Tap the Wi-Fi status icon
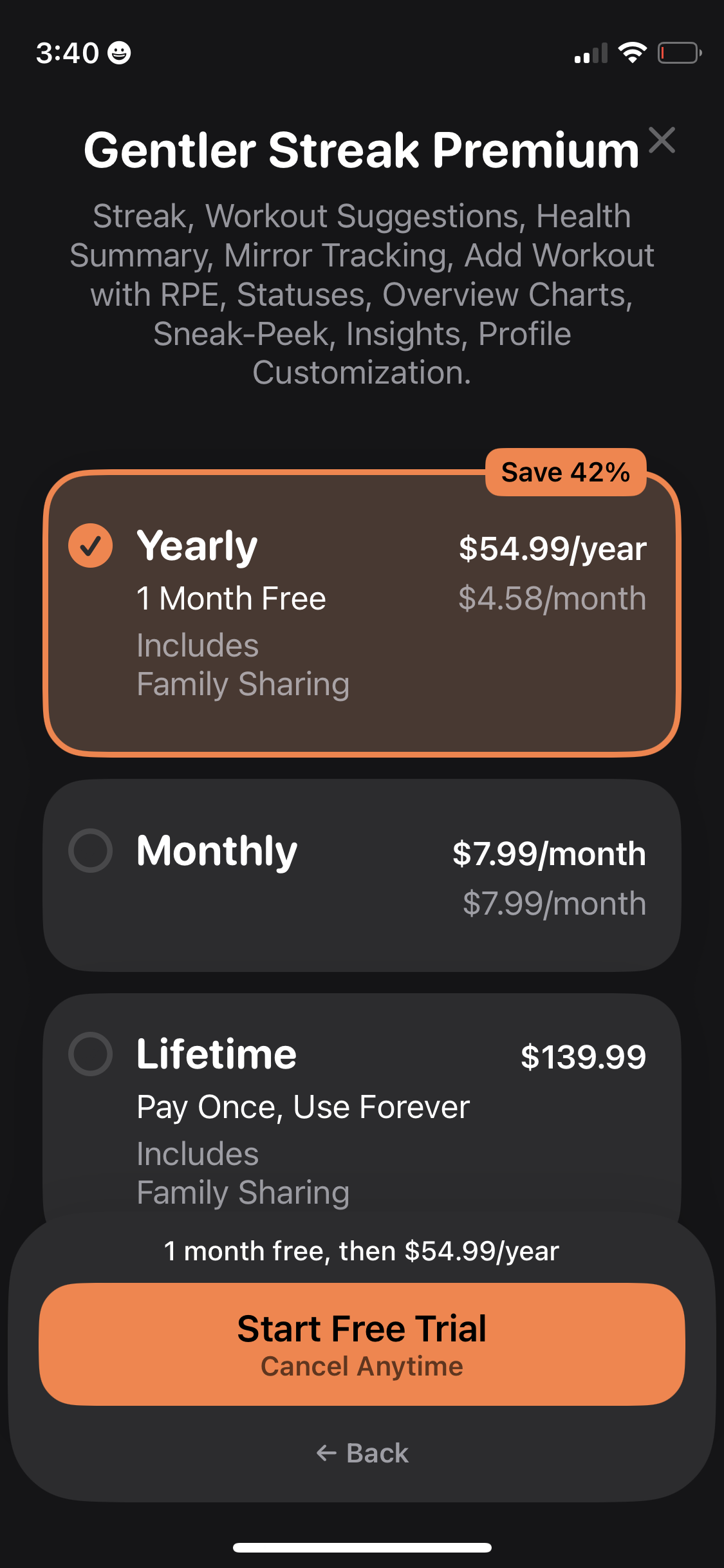This screenshot has height=1568, width=724. pos(632,53)
